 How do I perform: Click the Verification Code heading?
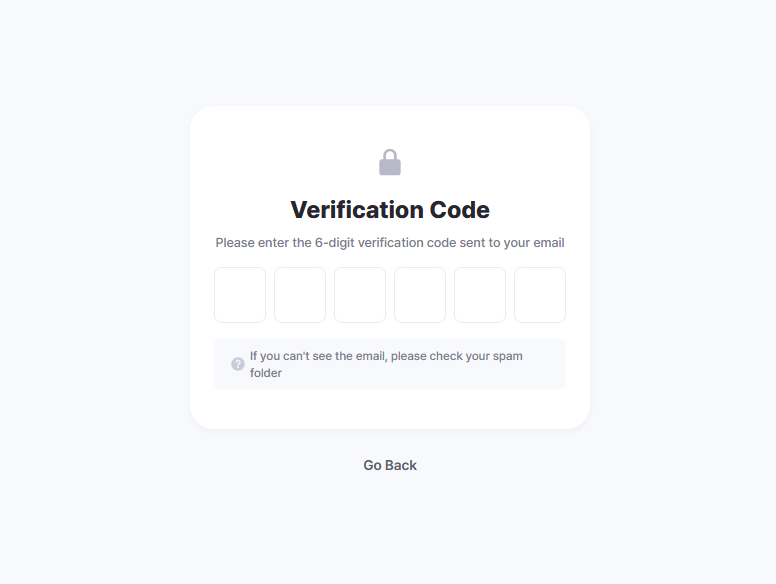[390, 210]
